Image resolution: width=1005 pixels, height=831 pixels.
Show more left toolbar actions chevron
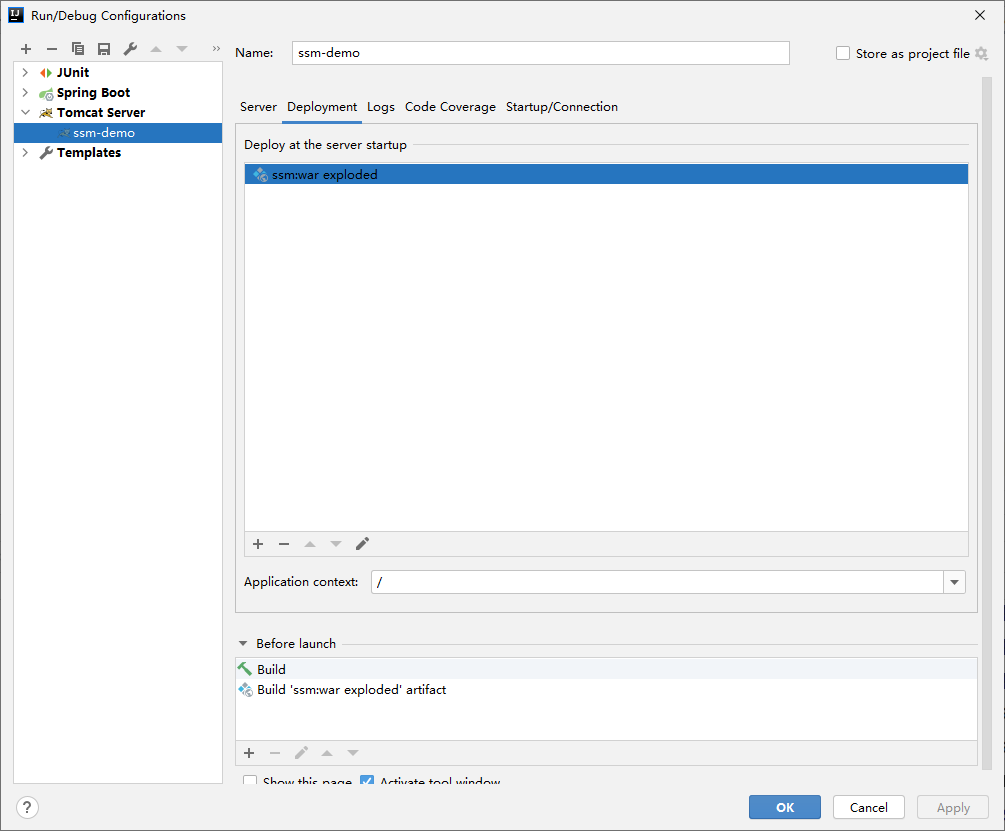coord(216,49)
